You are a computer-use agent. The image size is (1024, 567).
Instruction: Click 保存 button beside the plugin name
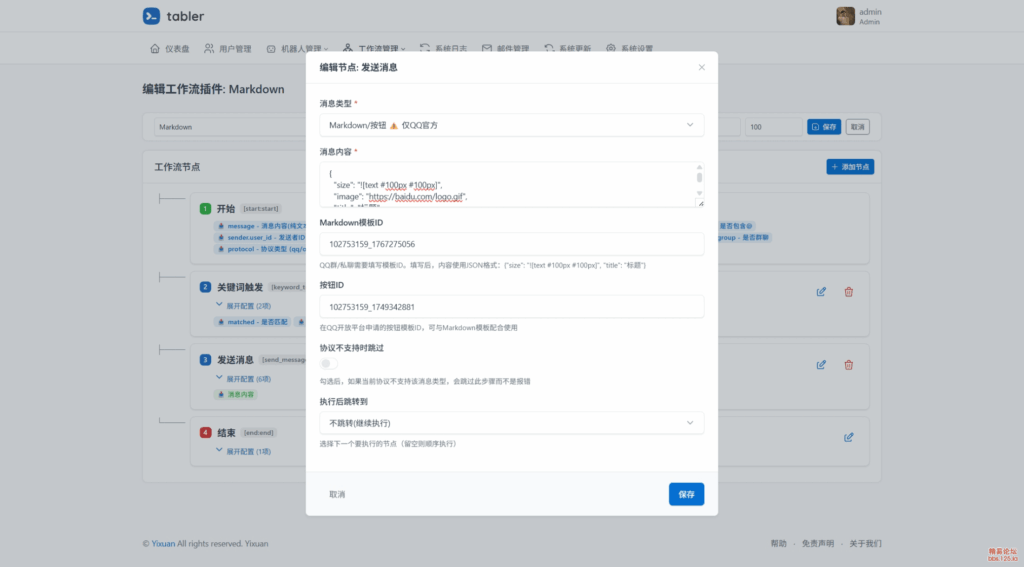pos(824,127)
